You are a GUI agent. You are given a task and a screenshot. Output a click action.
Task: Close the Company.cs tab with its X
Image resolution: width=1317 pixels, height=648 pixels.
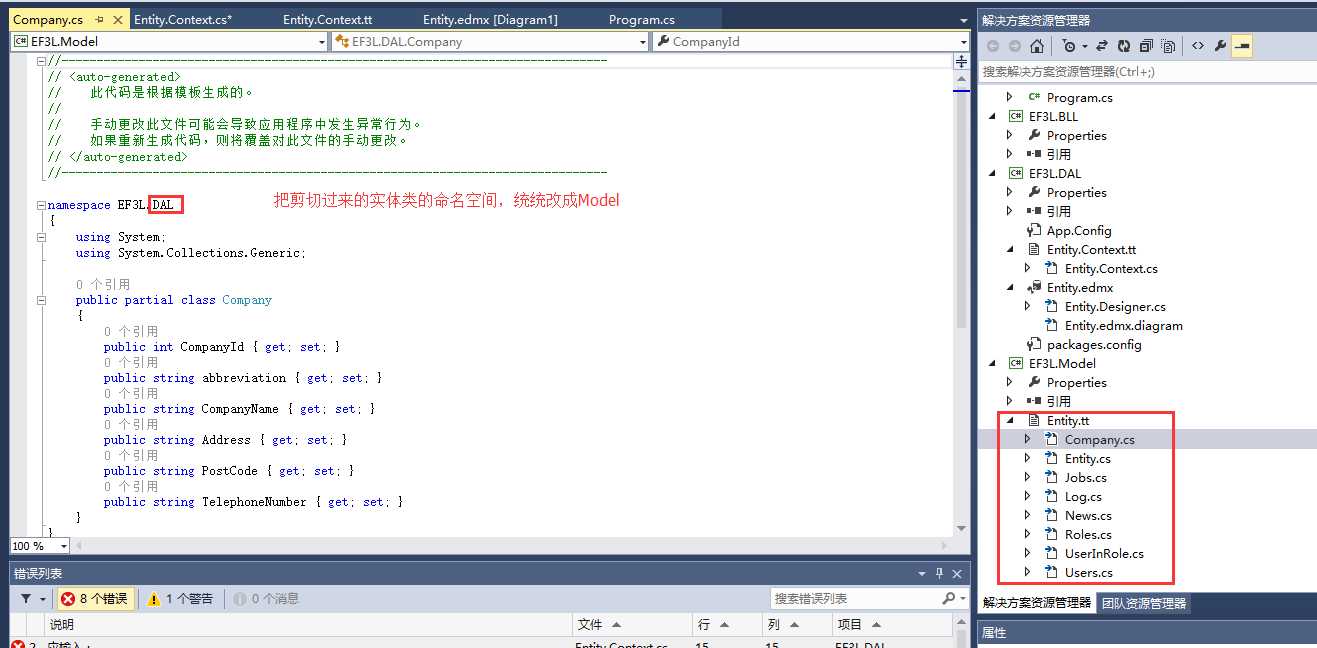pos(119,19)
